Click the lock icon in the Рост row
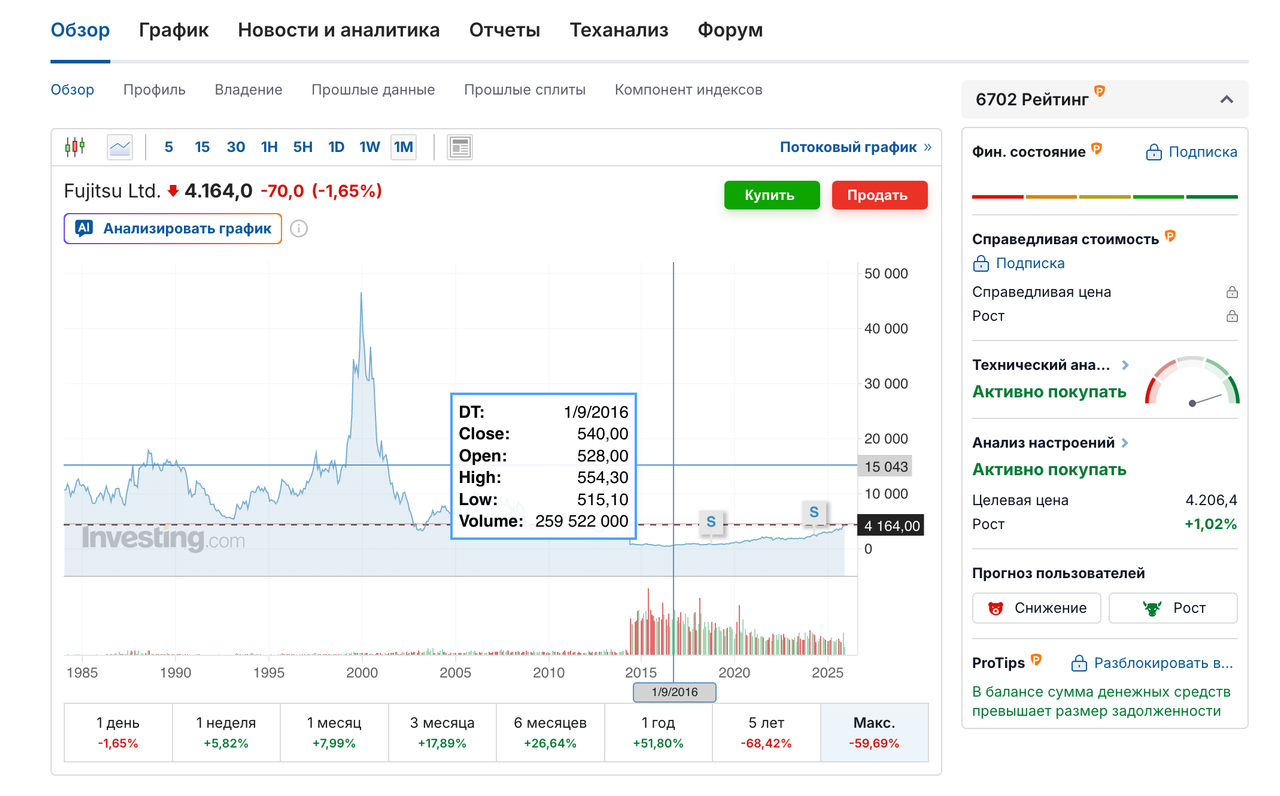 tap(1232, 316)
